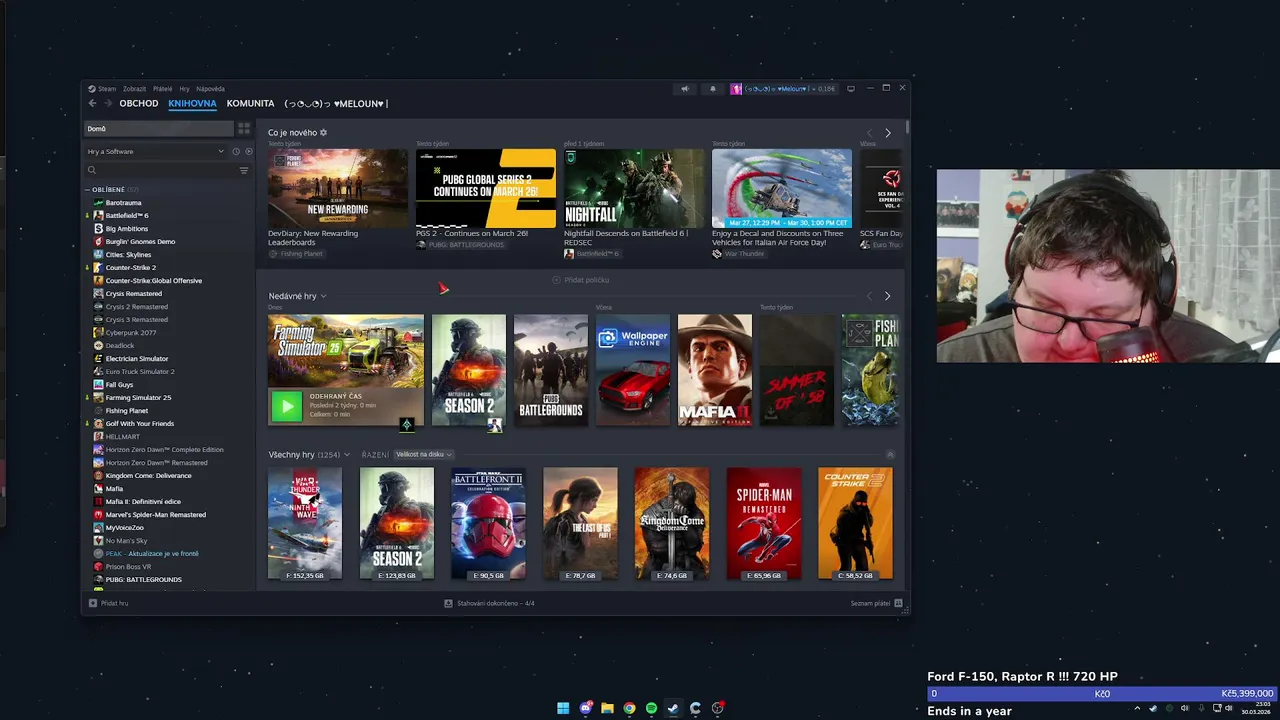Click the forward navigation arrow in Steam
Viewport: 1280px width, 720px height.
tap(107, 103)
